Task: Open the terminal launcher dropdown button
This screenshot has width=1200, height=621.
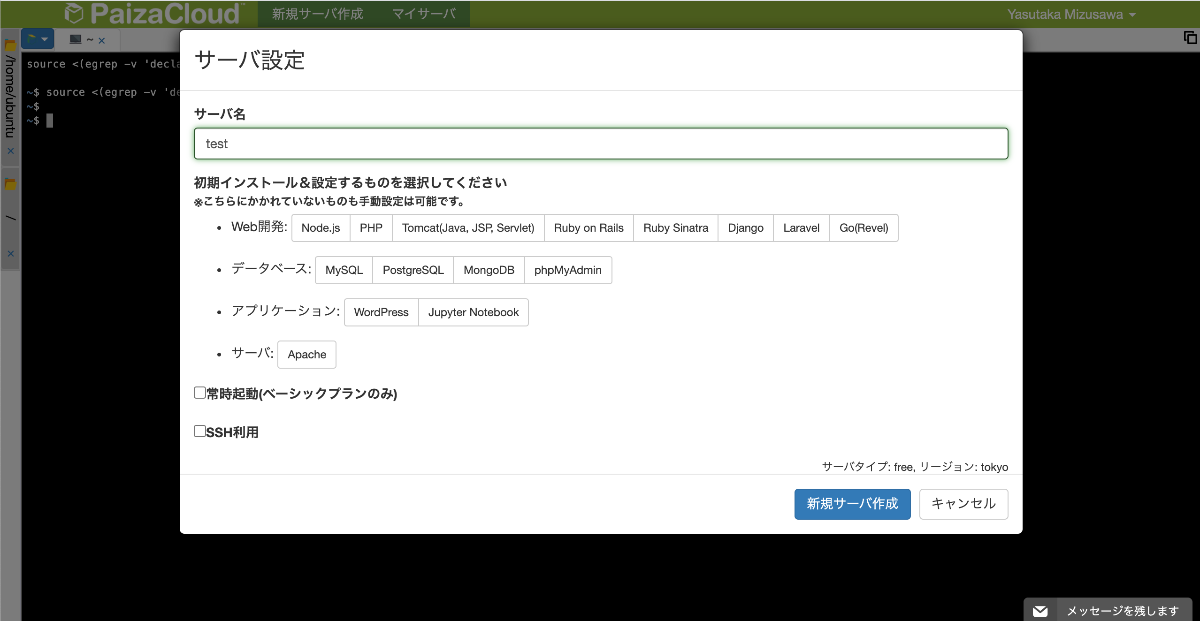Action: (38, 39)
